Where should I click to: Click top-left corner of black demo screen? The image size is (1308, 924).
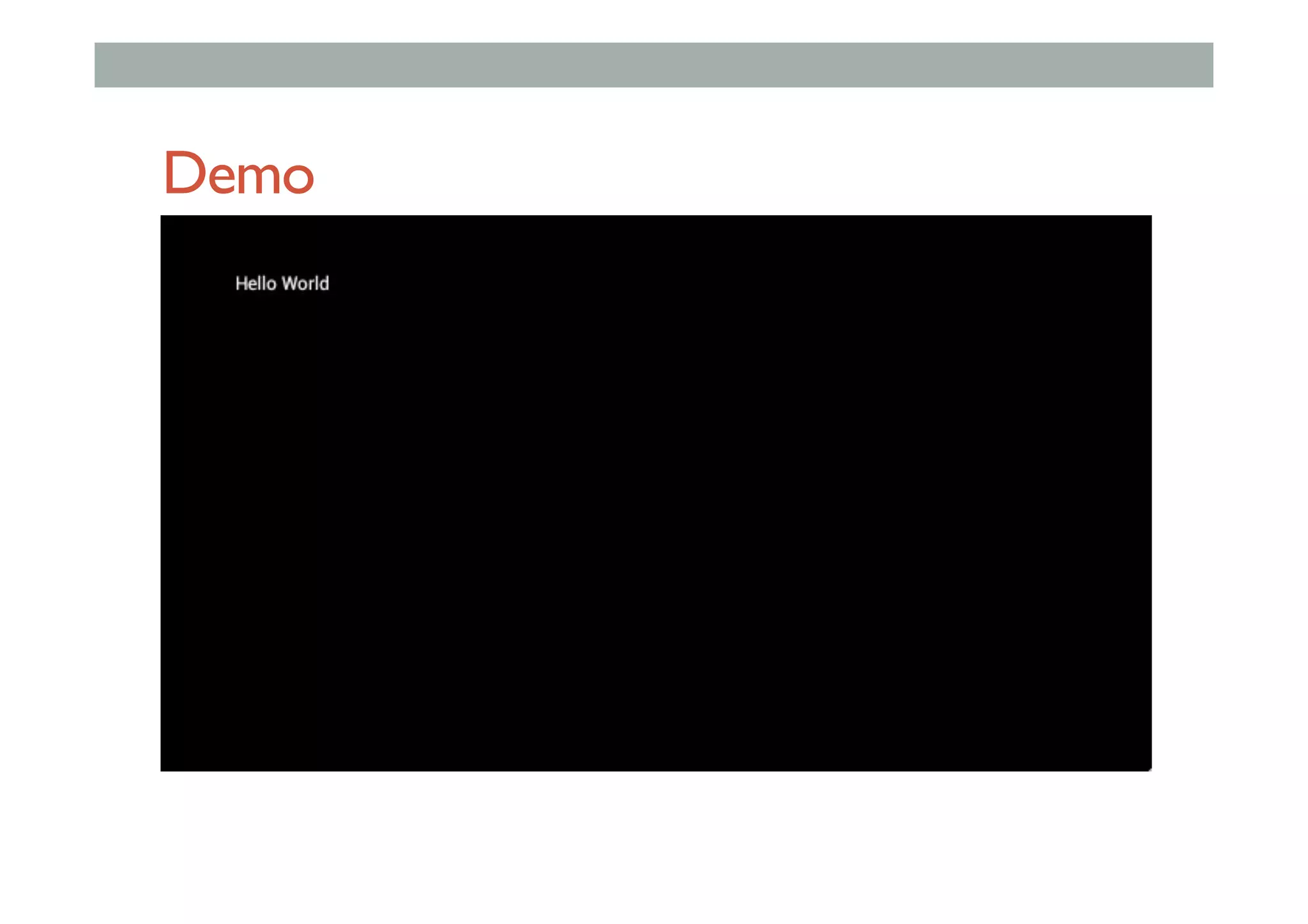tap(163, 218)
